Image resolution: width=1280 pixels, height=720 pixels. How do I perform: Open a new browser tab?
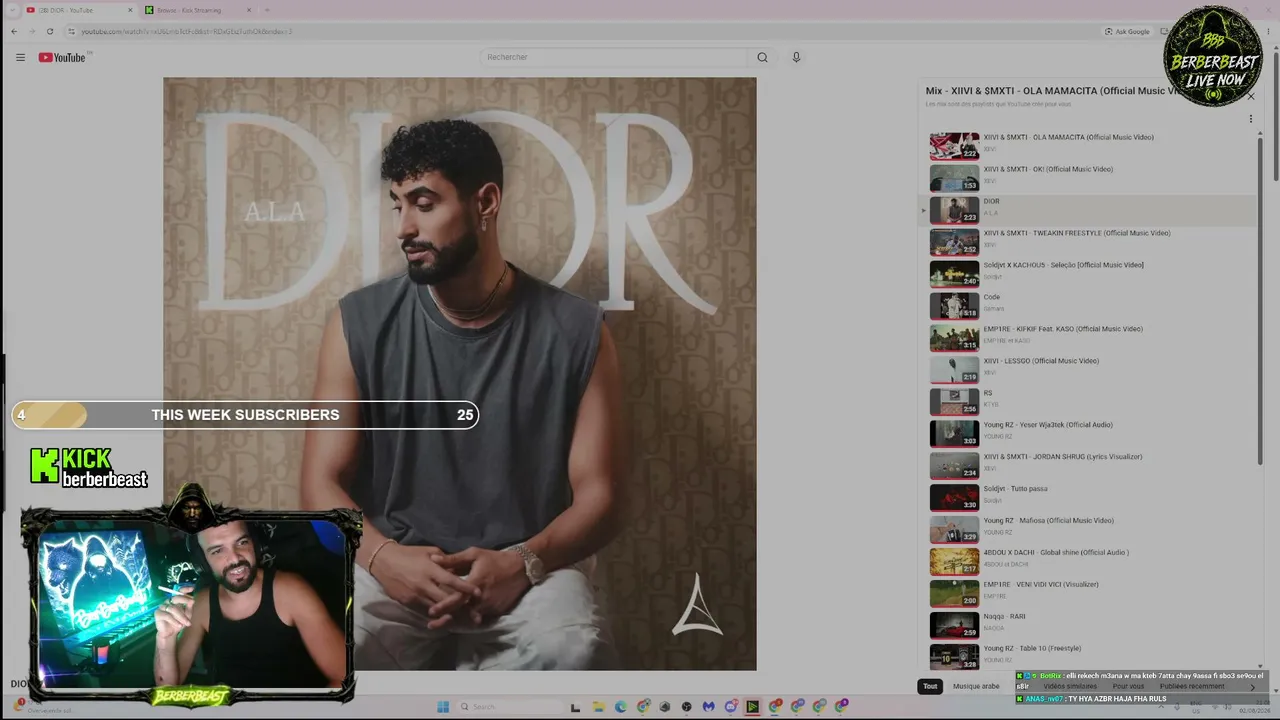pos(266,10)
